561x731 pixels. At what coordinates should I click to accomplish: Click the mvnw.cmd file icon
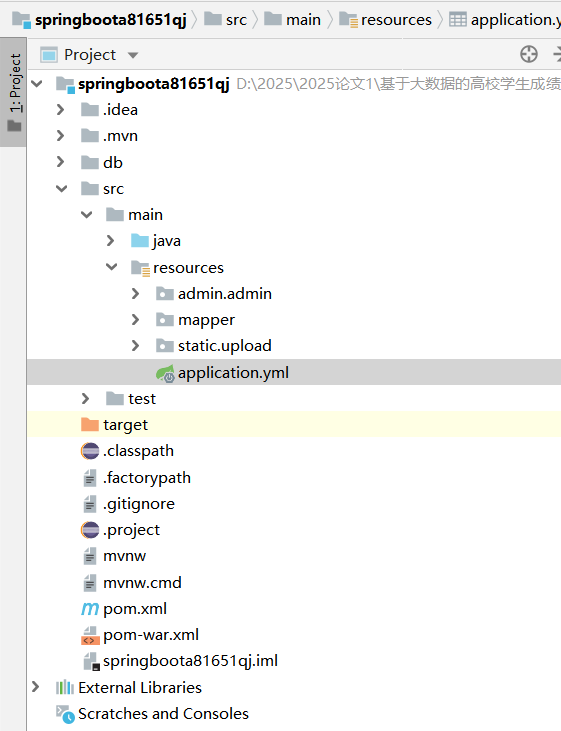click(90, 583)
